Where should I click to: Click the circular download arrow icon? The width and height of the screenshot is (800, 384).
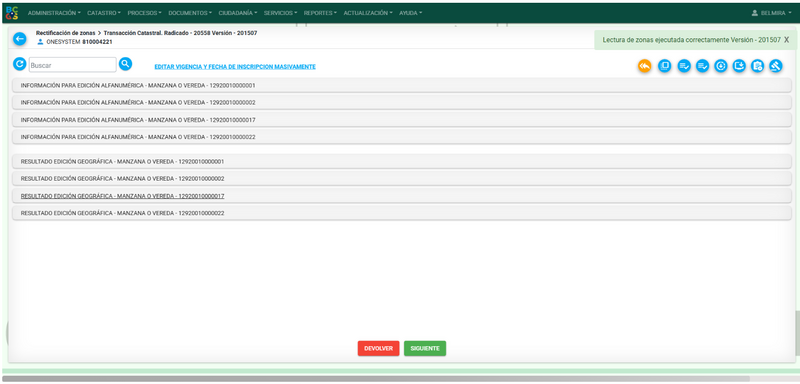[720, 66]
